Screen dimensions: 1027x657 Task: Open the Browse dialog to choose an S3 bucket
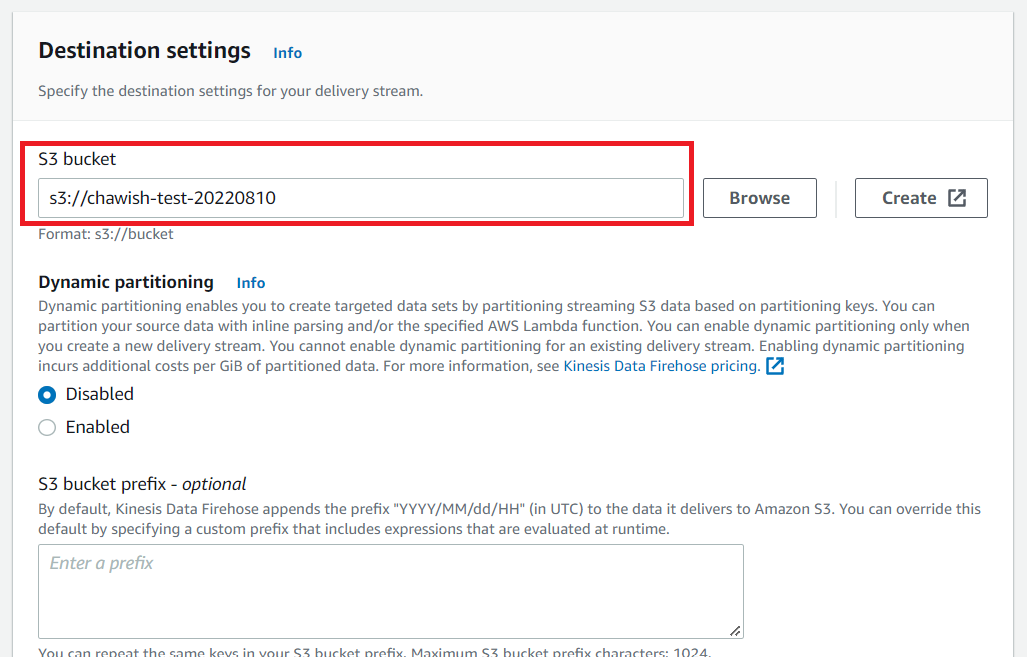759,197
